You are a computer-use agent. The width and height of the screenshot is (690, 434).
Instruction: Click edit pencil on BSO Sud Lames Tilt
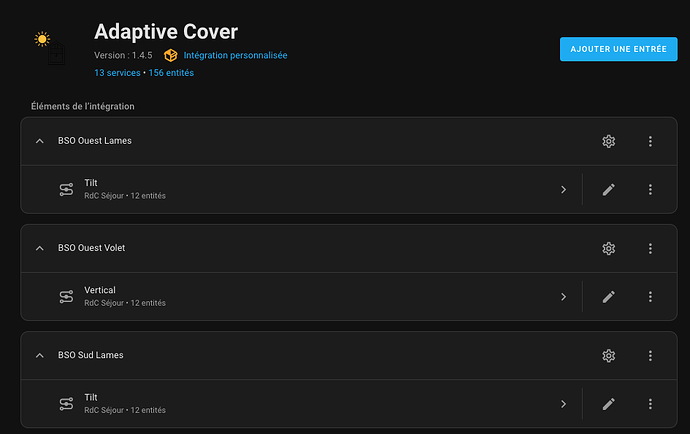(609, 404)
